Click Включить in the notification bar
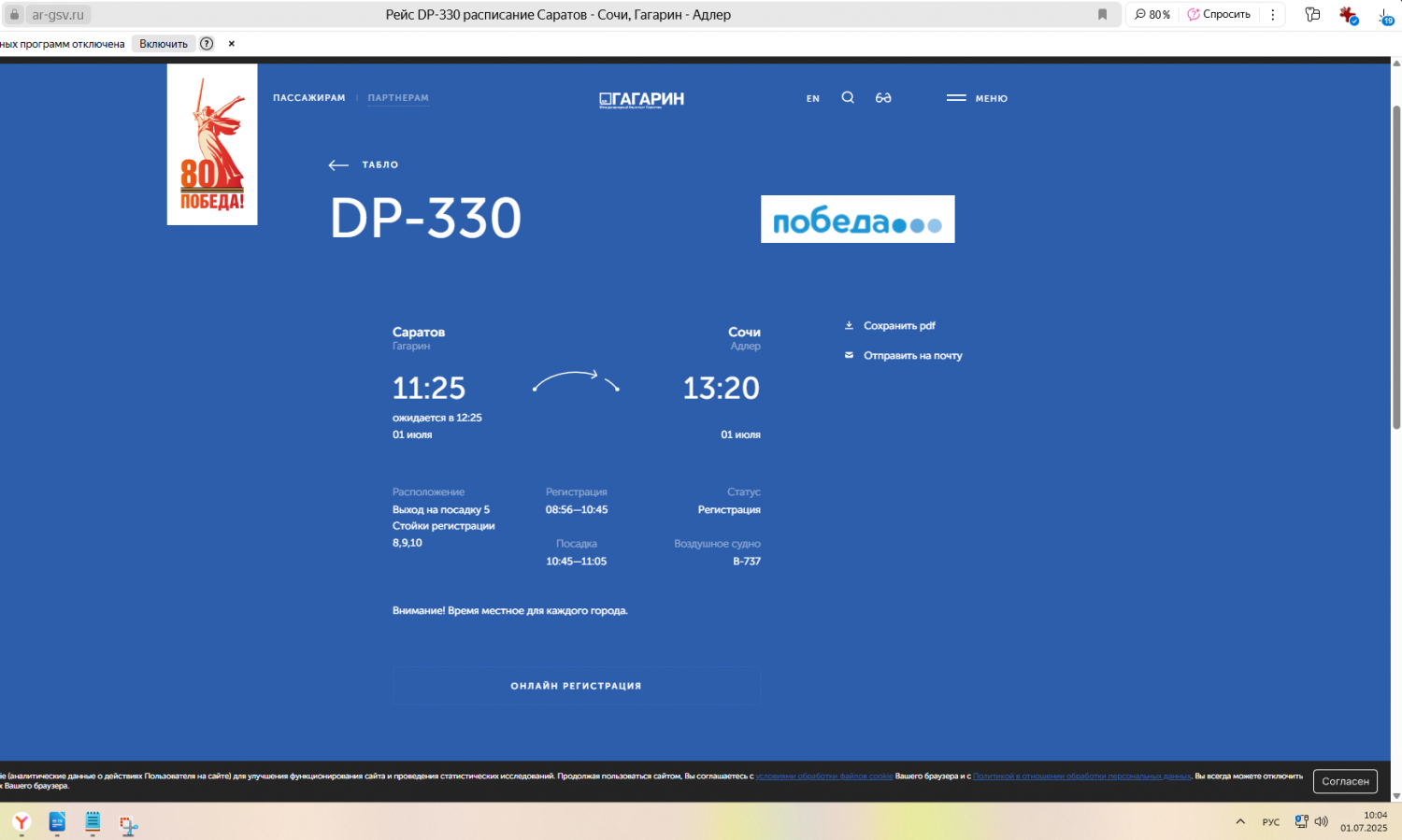 point(164,44)
